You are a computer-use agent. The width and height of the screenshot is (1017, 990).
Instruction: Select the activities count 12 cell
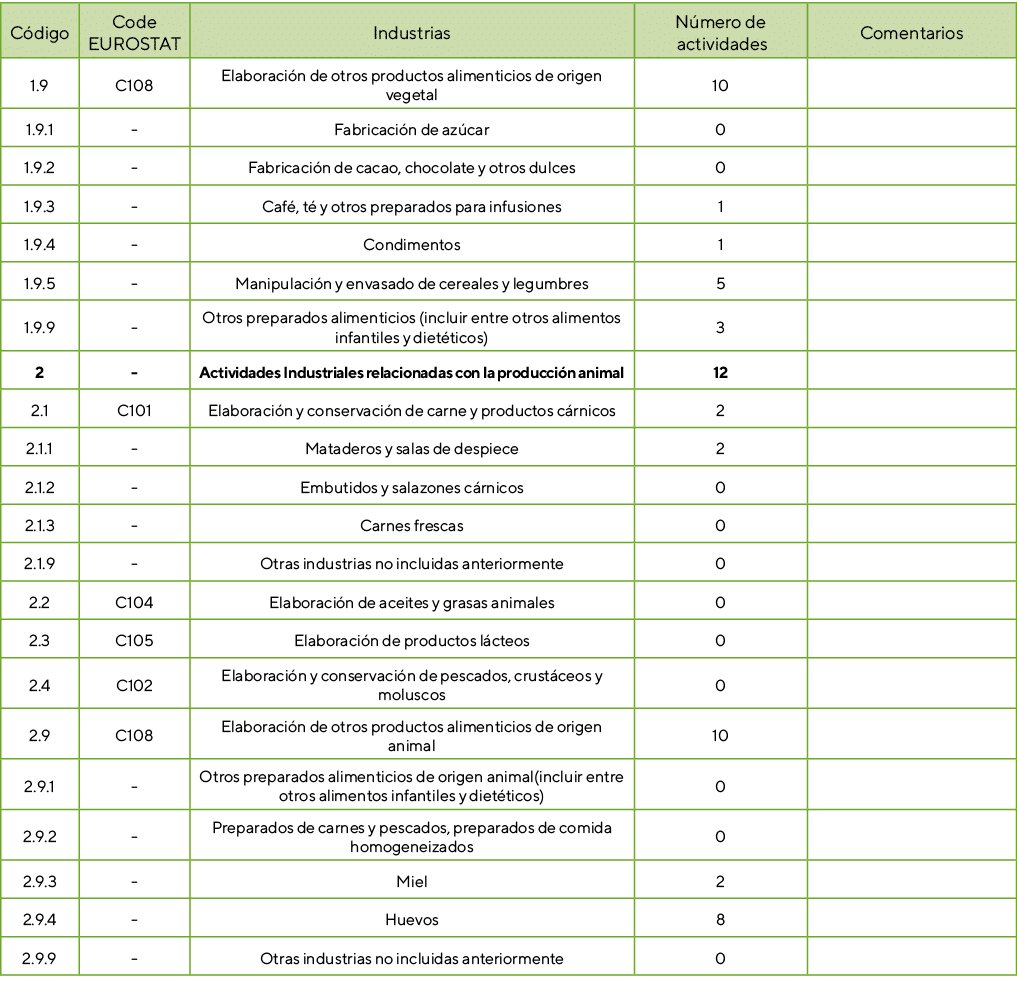coord(719,373)
